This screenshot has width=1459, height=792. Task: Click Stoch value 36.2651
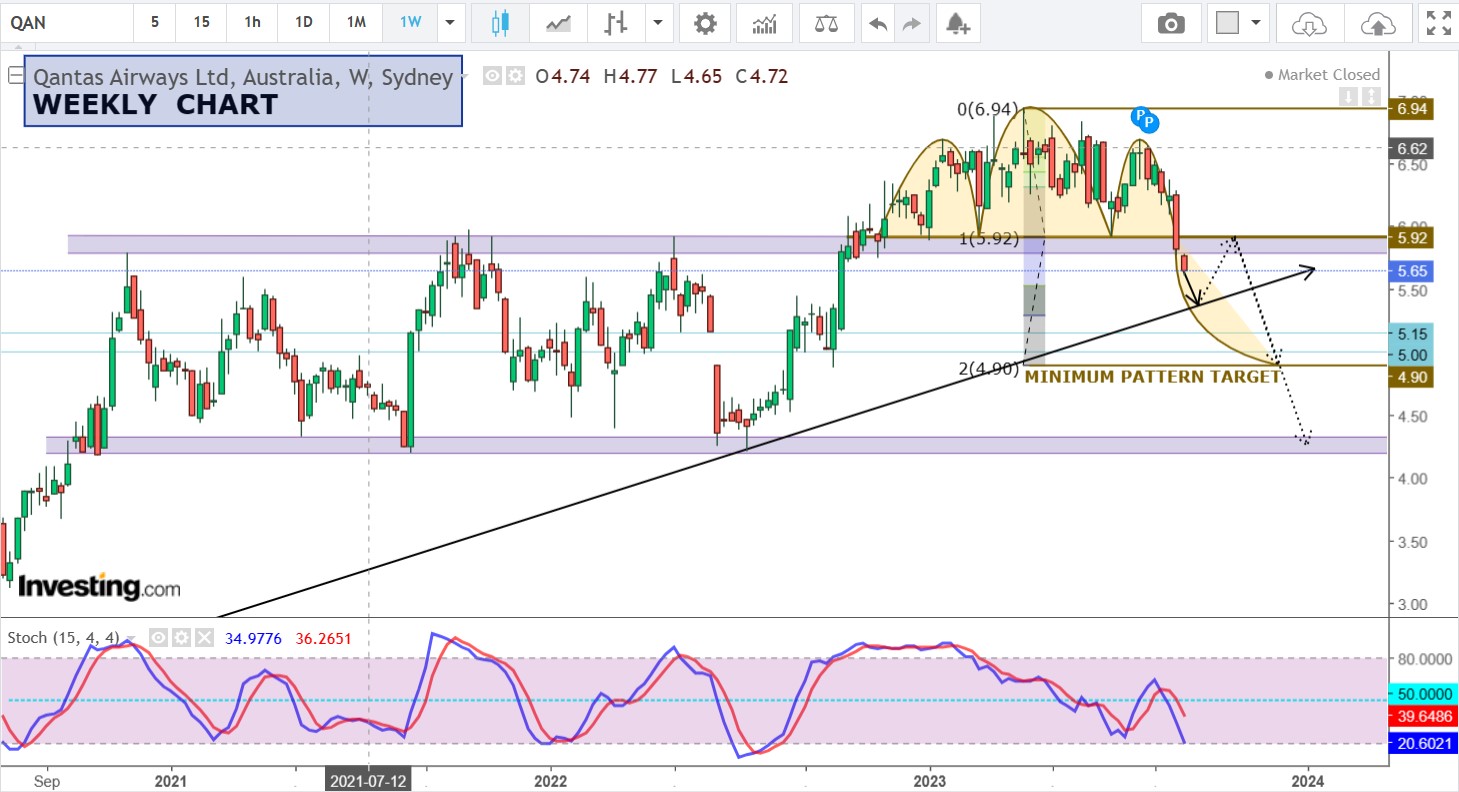pos(323,638)
